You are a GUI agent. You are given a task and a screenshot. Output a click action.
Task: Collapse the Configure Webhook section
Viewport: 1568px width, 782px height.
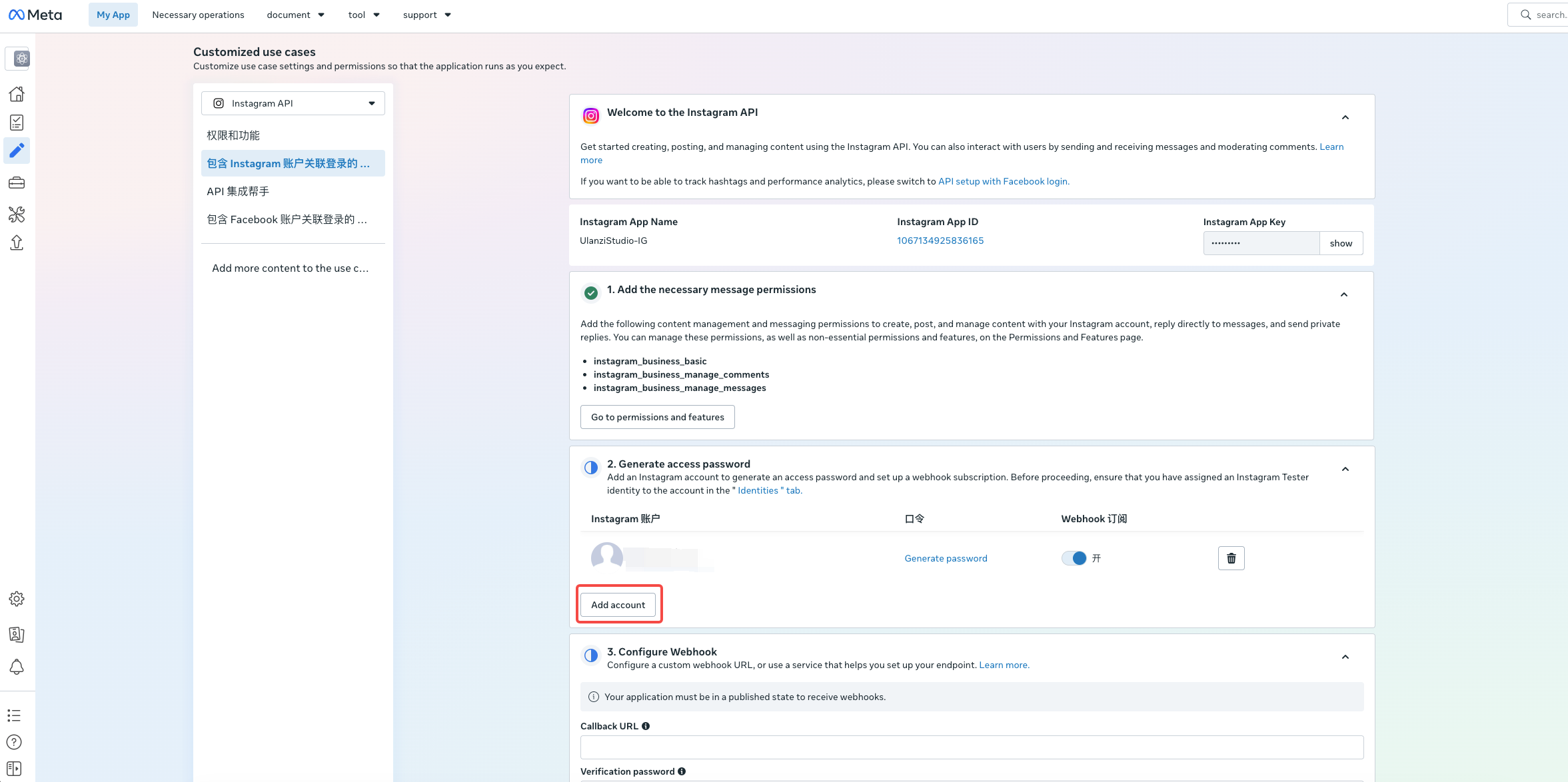(1345, 657)
